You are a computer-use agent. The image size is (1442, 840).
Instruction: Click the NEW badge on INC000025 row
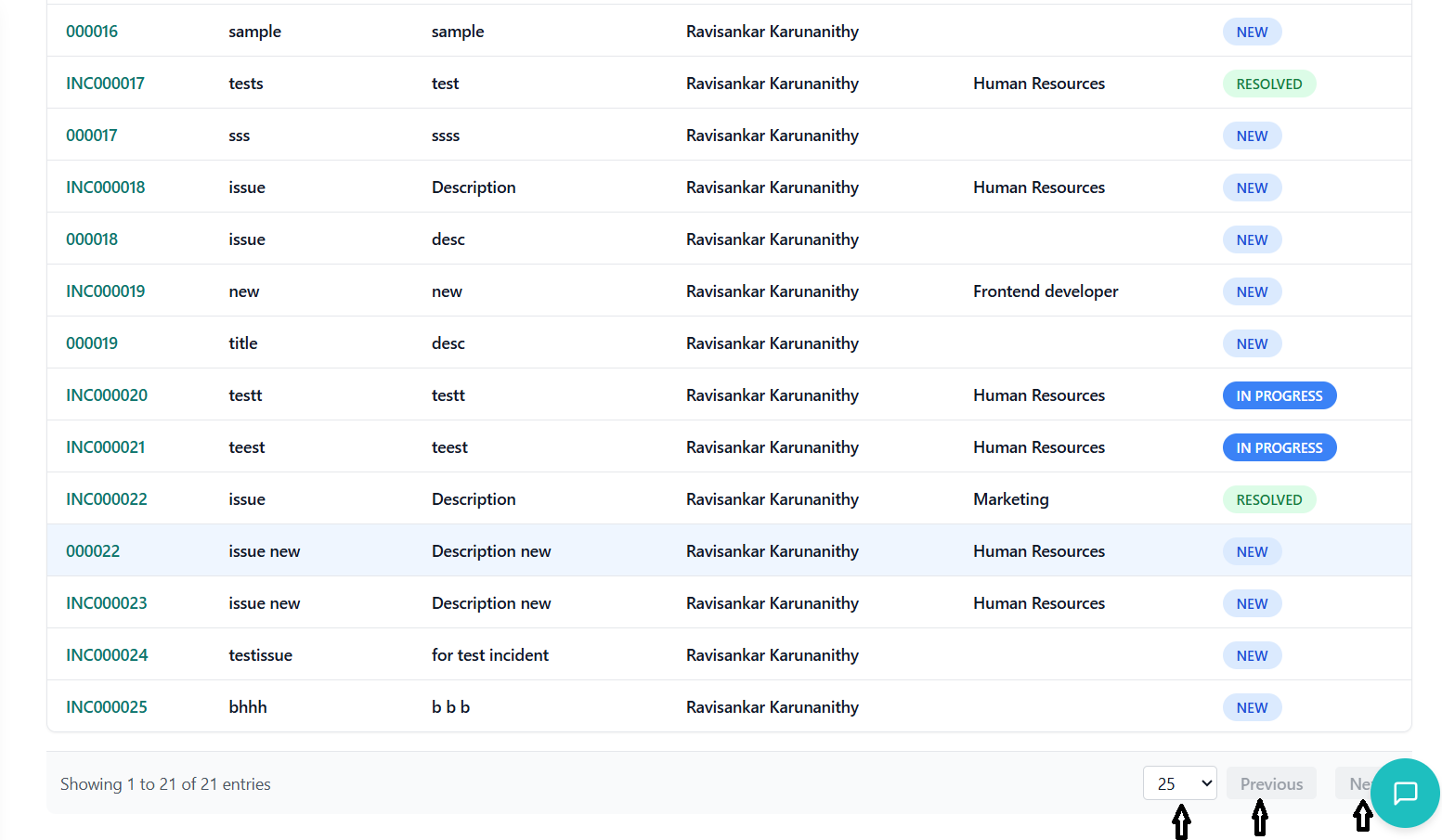1251,707
